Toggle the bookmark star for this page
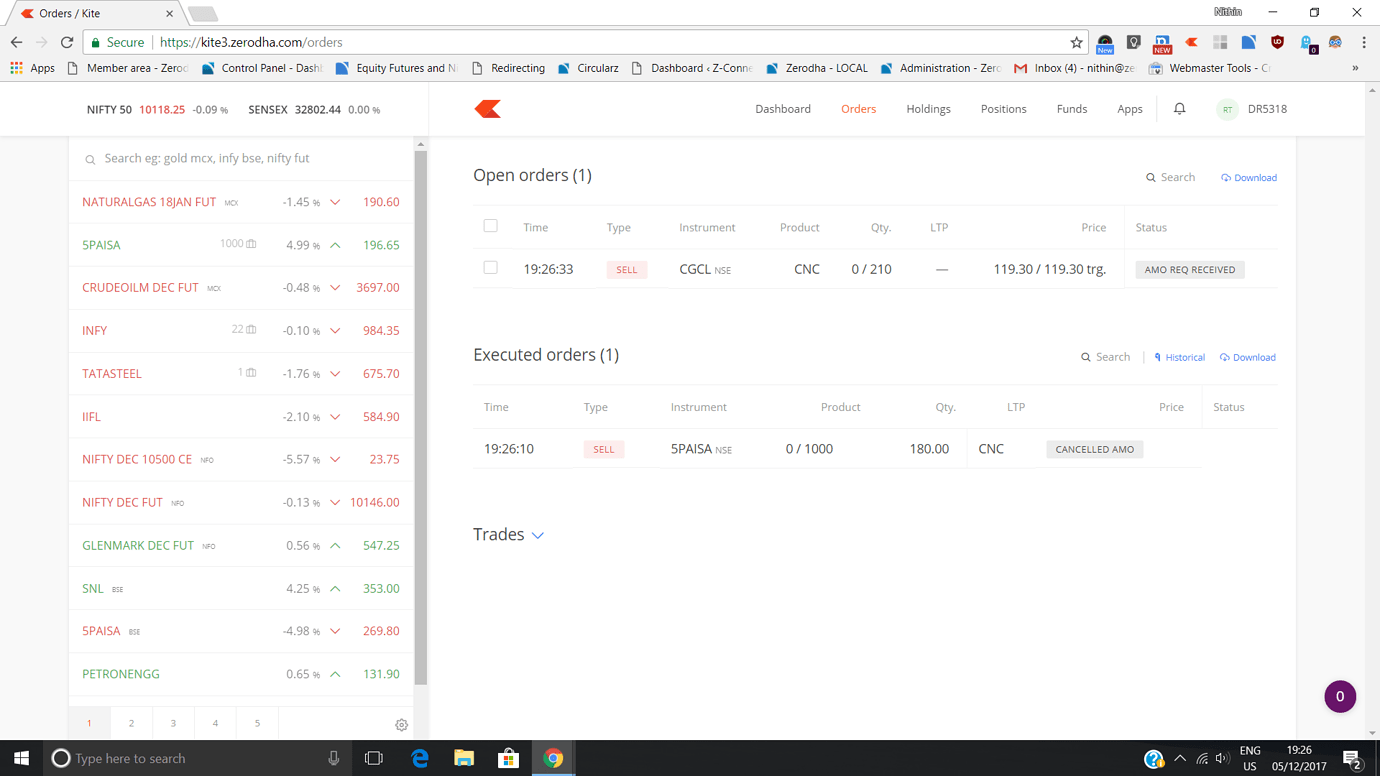The height and width of the screenshot is (776, 1380). tap(1076, 43)
